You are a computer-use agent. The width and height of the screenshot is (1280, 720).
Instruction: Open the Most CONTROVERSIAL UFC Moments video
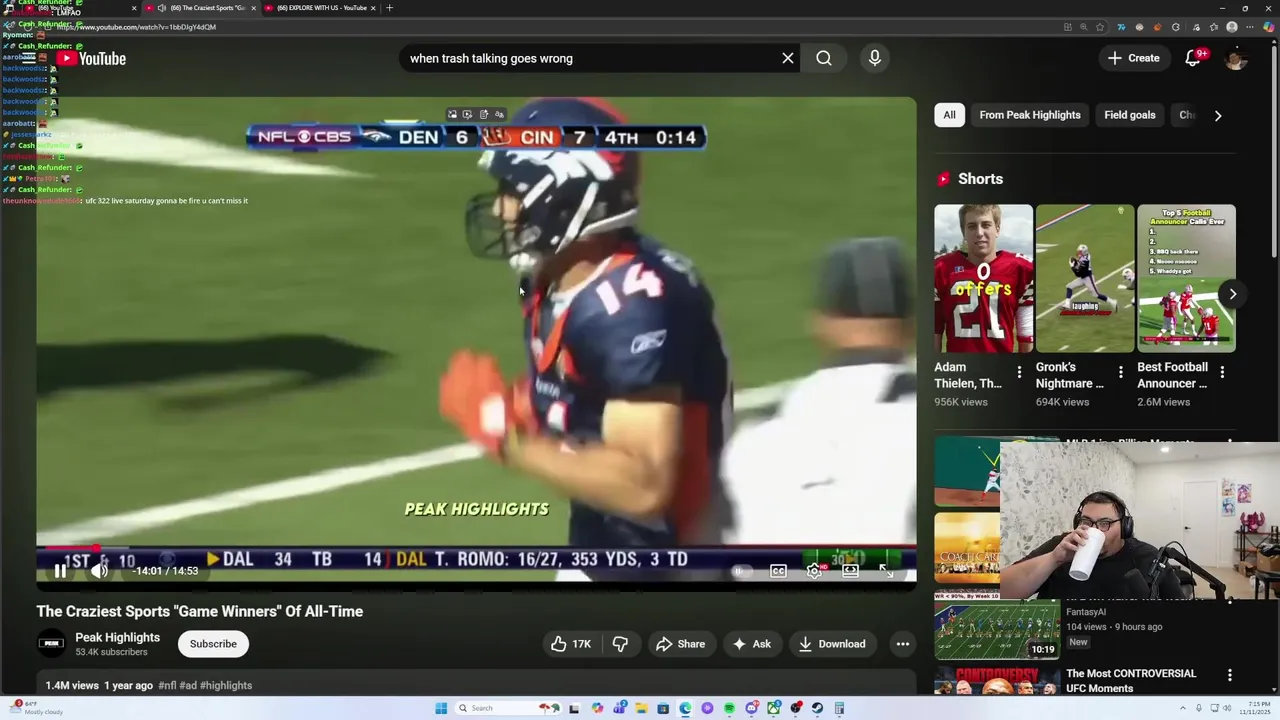click(x=1131, y=681)
